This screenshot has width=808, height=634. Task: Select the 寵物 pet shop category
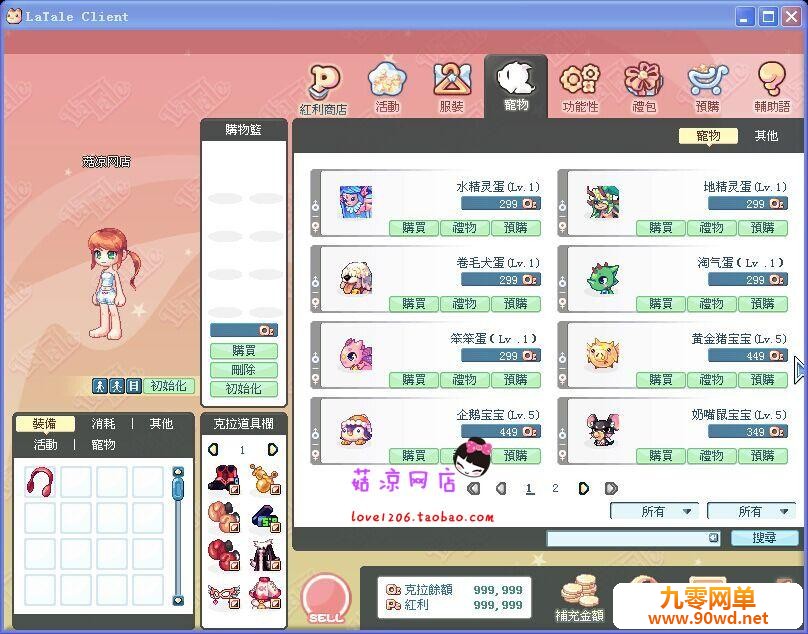click(516, 87)
